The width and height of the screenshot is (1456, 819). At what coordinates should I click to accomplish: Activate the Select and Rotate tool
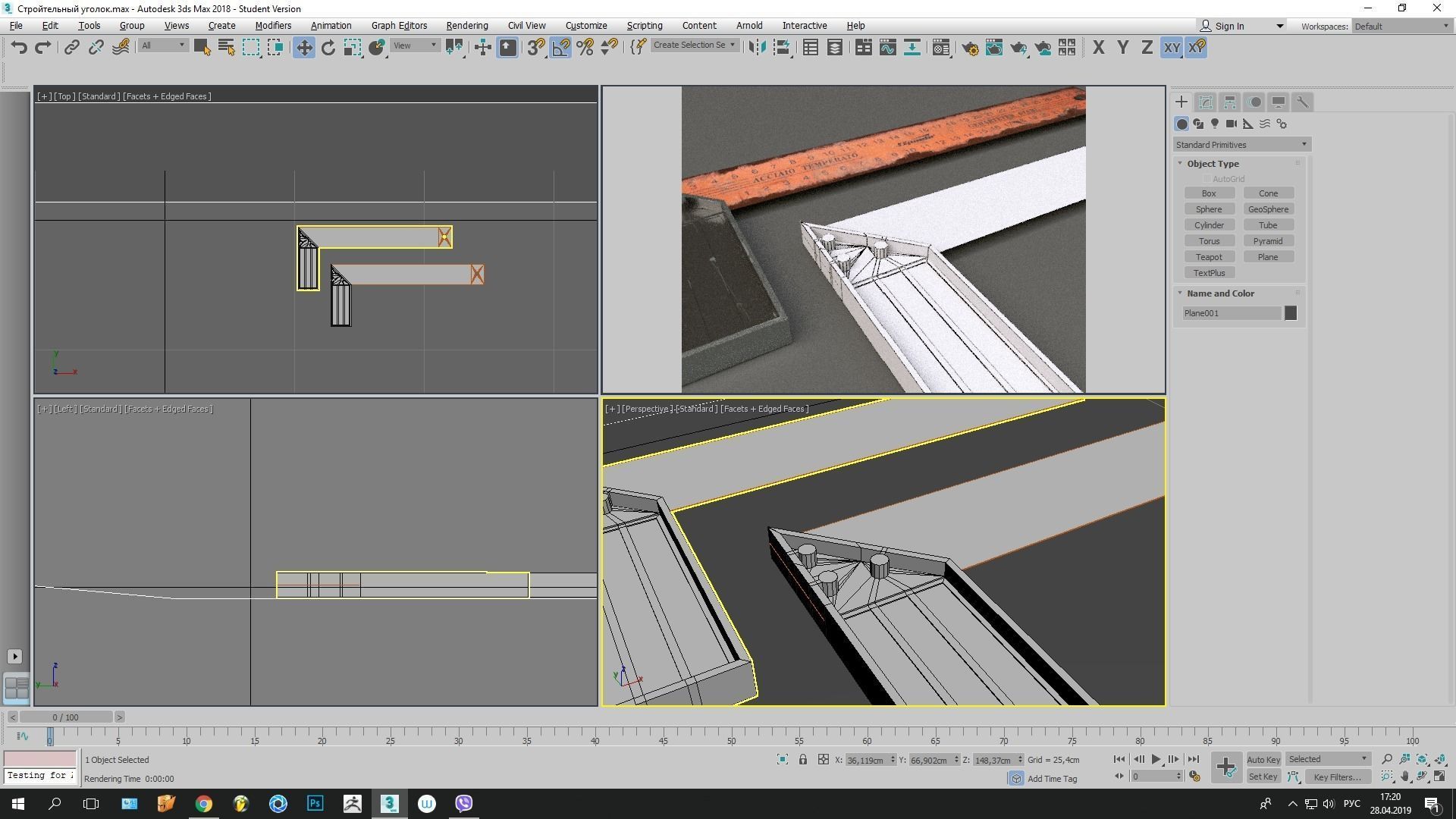click(328, 48)
